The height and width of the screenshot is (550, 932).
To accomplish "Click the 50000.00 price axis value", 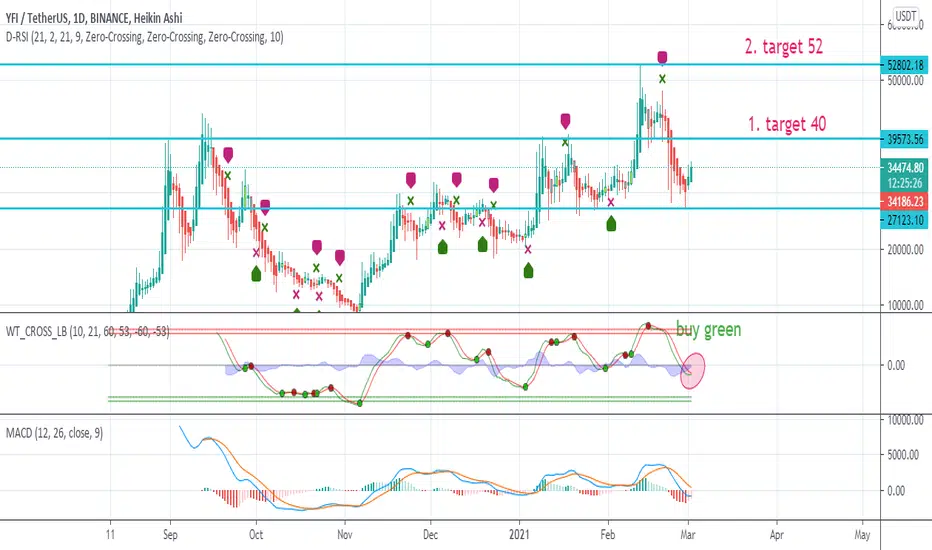I will click(905, 80).
